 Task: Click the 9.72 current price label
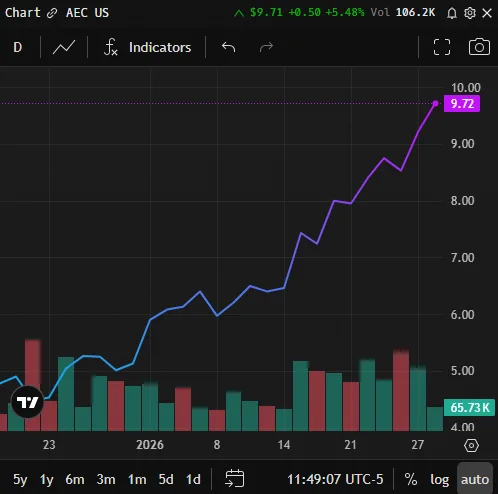tap(462, 104)
